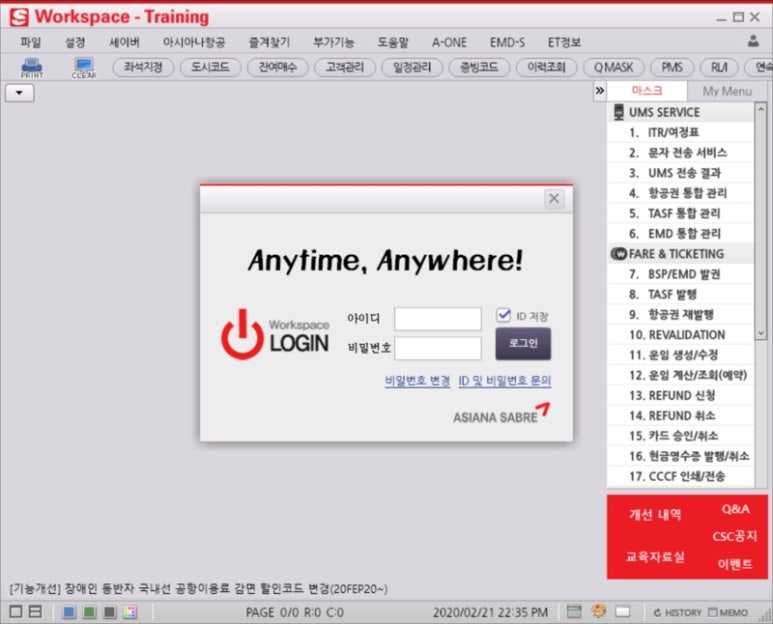Click the 좌석지정 toolbar button

[x=143, y=68]
